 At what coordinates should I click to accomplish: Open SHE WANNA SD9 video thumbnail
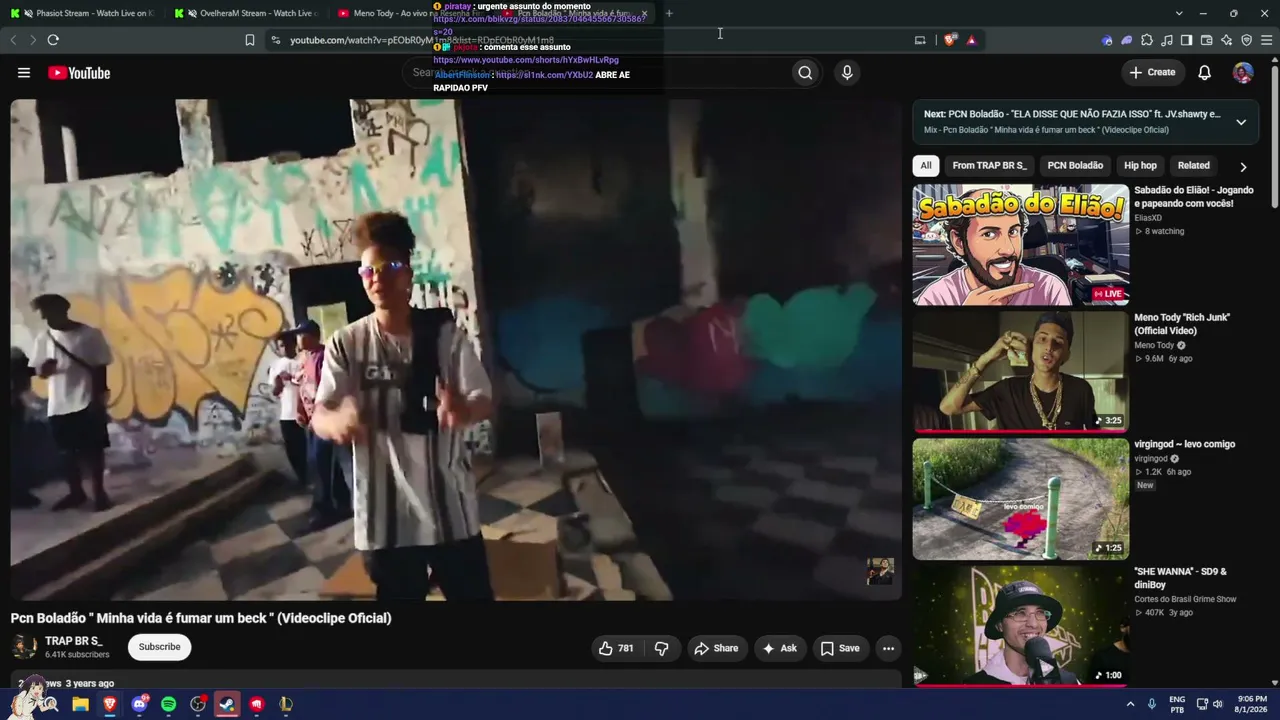1020,626
